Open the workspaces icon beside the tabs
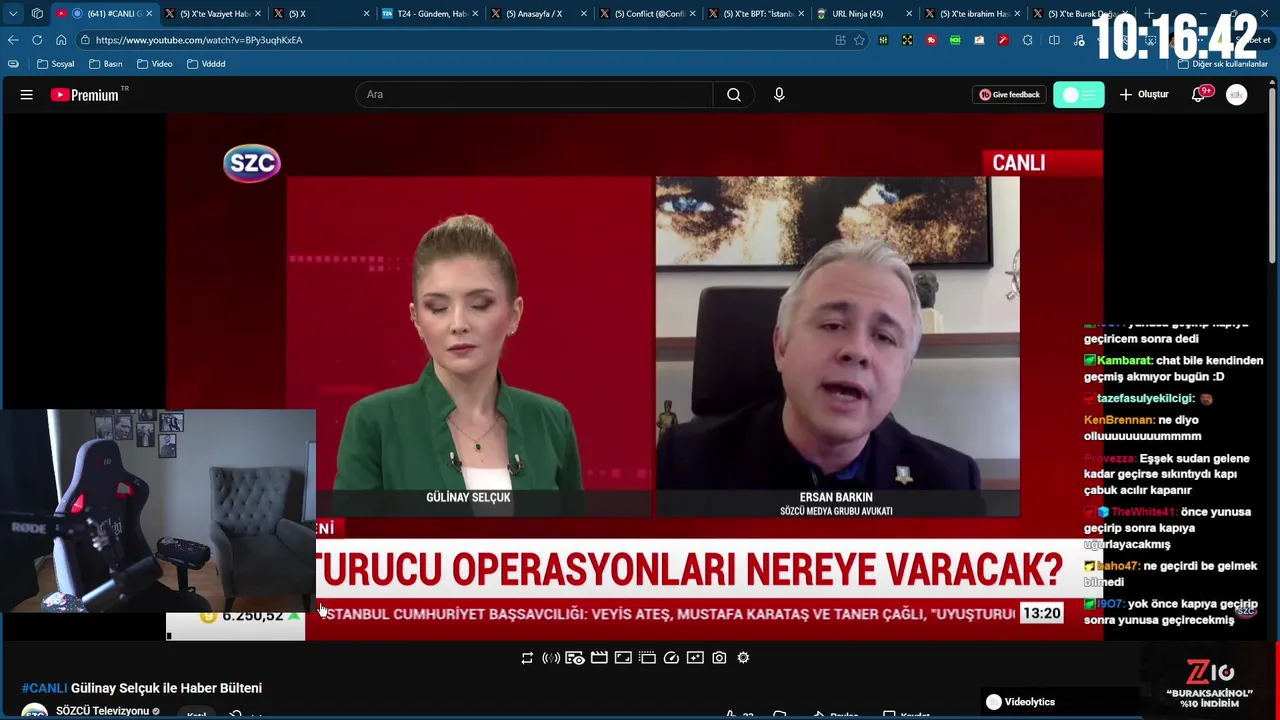The width and height of the screenshot is (1280, 720). (x=37, y=14)
